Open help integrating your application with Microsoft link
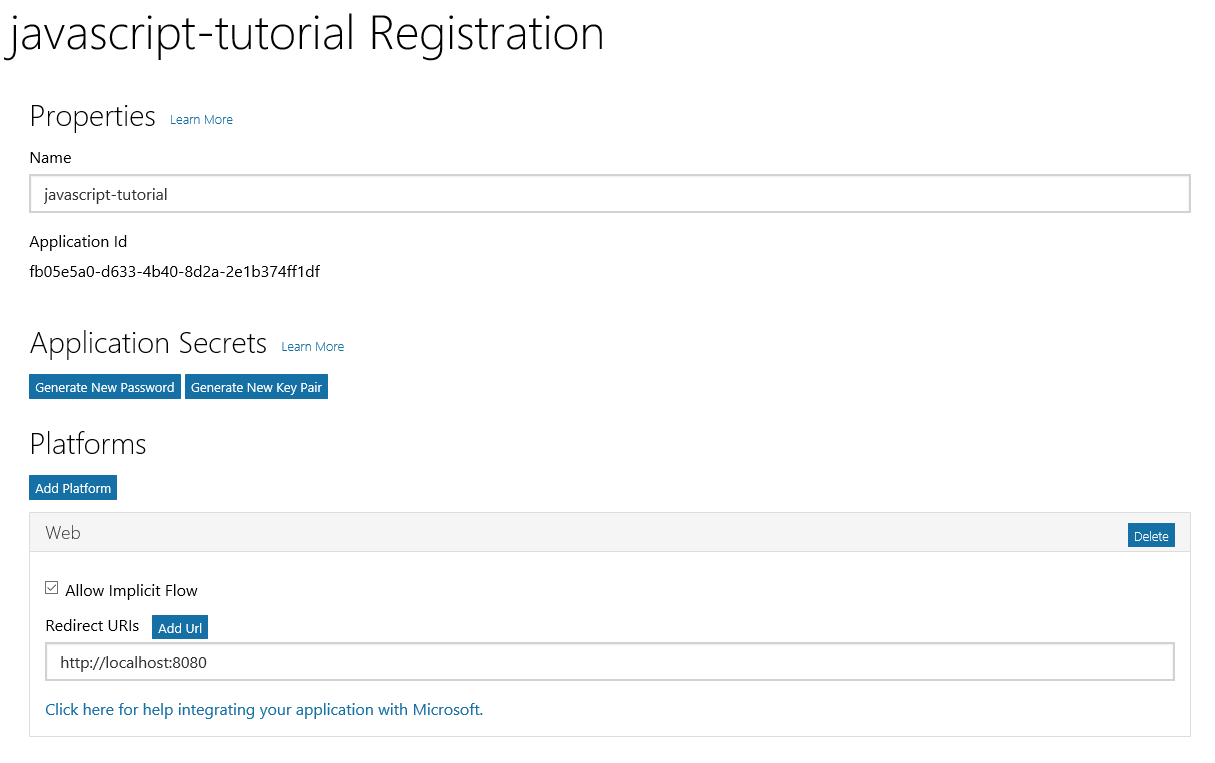 click(x=264, y=710)
